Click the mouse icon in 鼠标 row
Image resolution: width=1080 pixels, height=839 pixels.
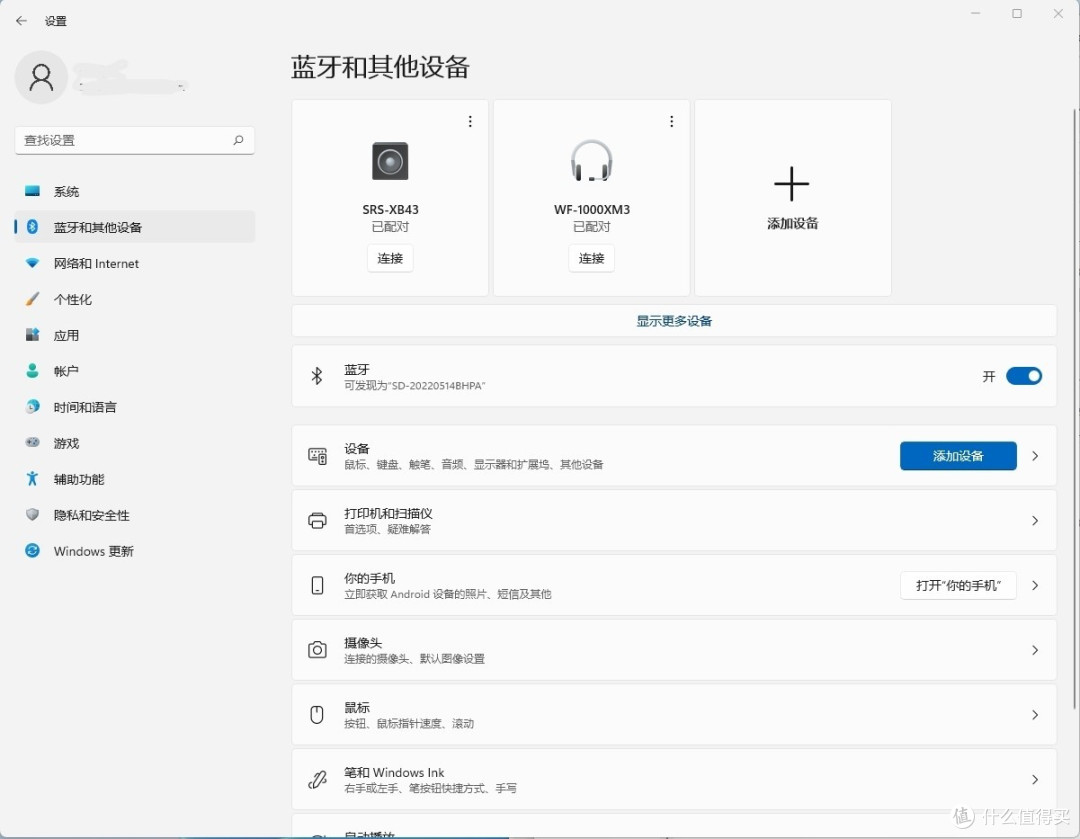(317, 714)
